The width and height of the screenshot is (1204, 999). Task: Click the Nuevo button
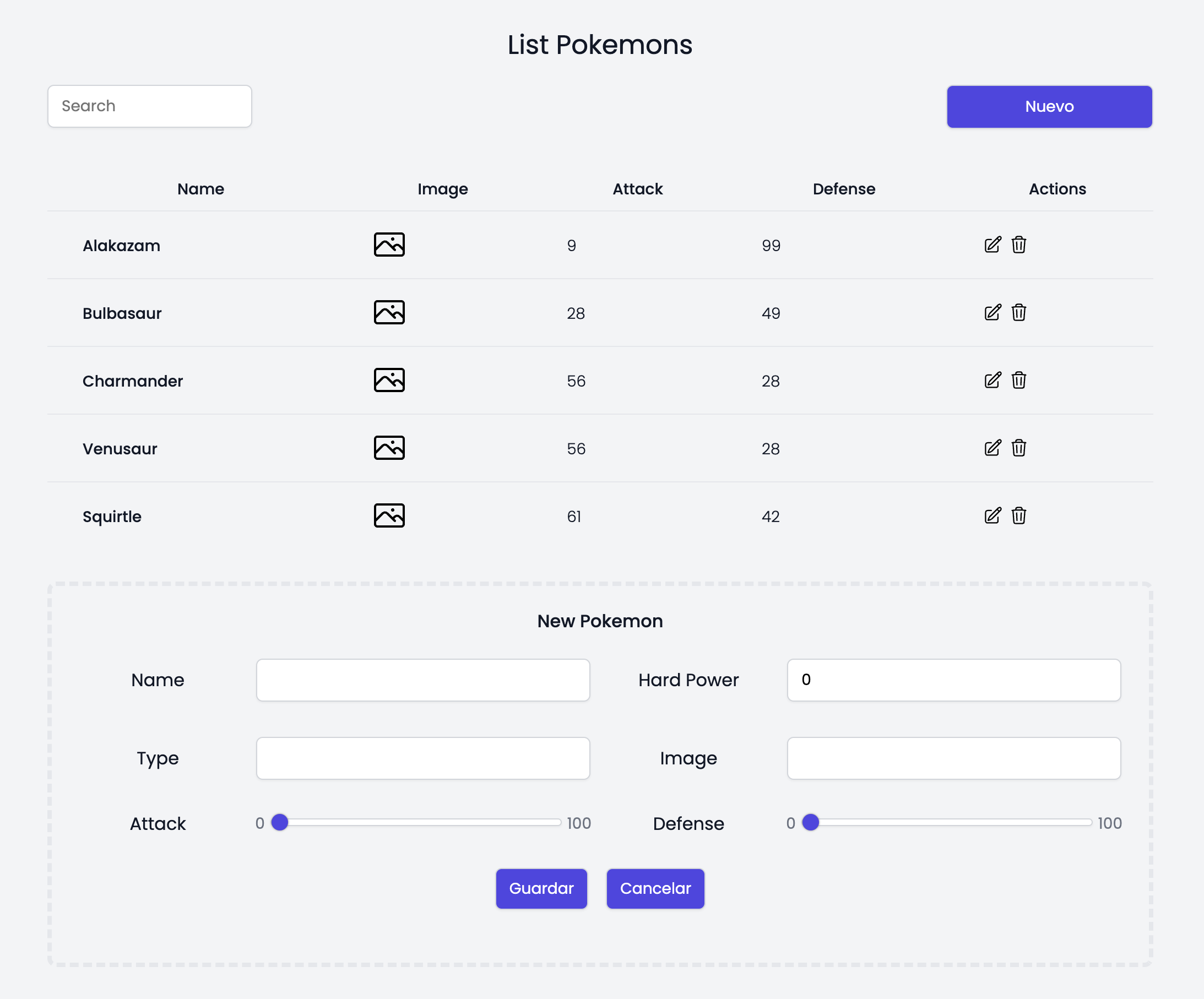pos(1049,107)
